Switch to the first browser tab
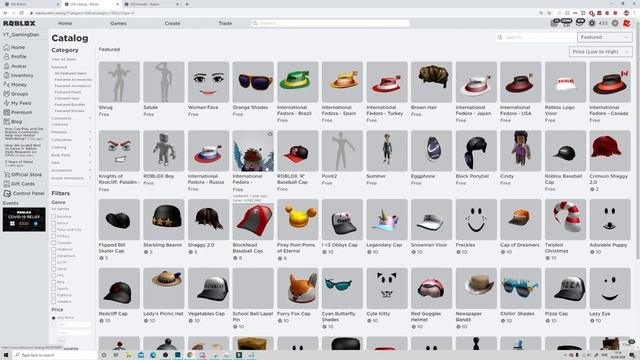 [x=31, y=4]
